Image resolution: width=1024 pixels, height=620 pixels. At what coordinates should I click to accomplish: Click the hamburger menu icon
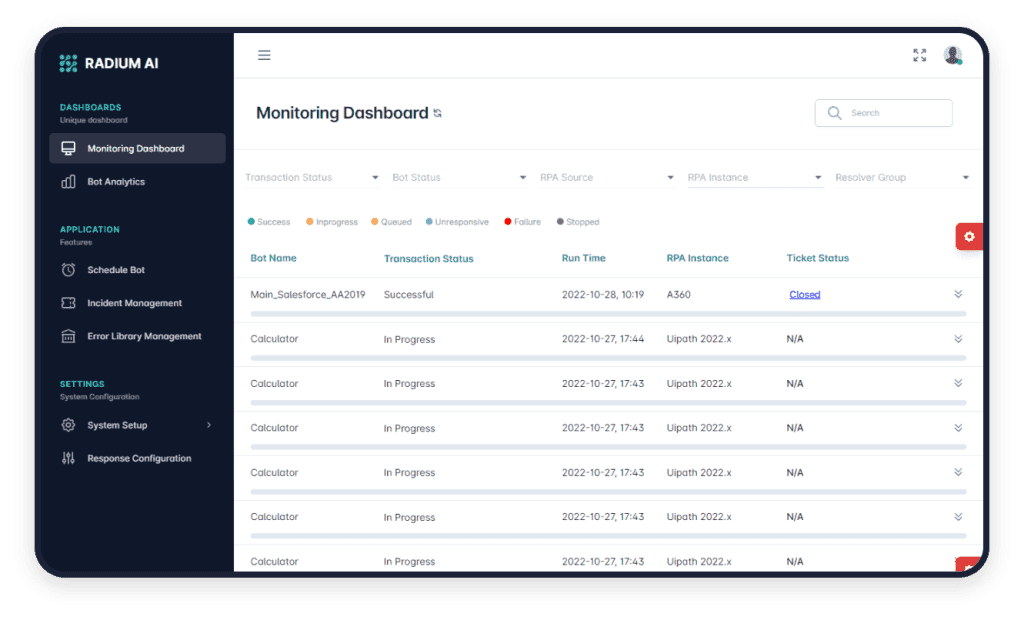264,55
